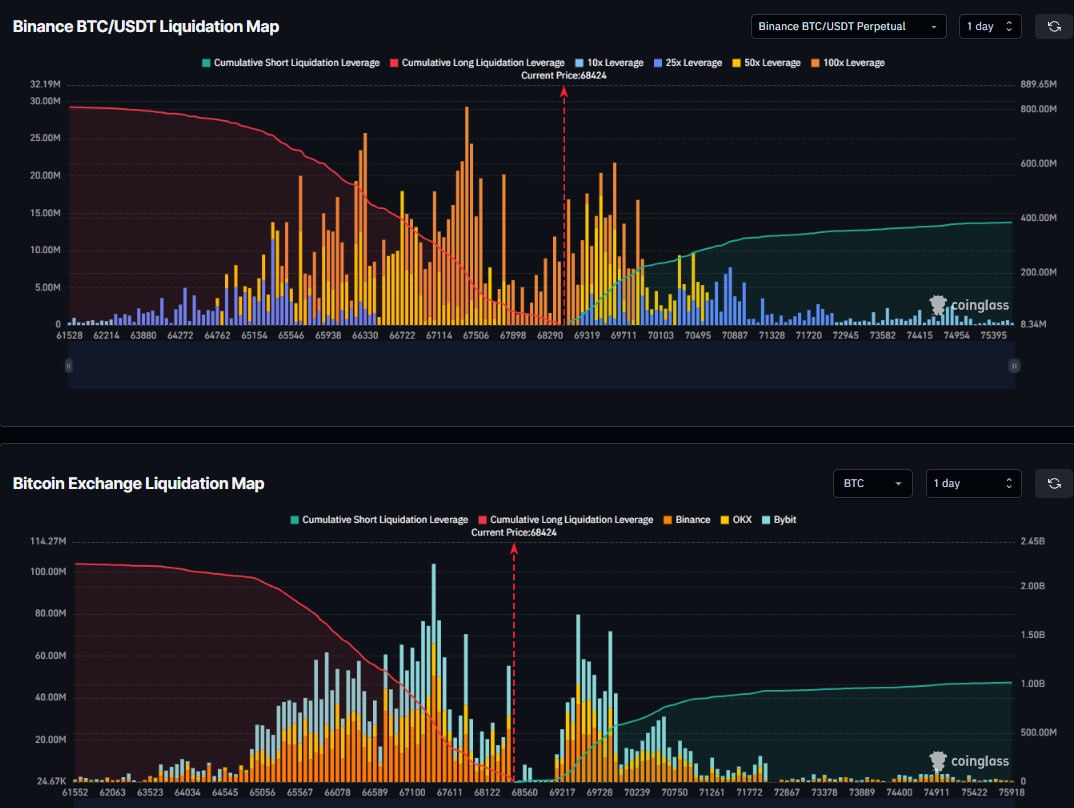Click coinglass watermark logo in top chart
Screen dimensions: 1074x808
pos(969,305)
